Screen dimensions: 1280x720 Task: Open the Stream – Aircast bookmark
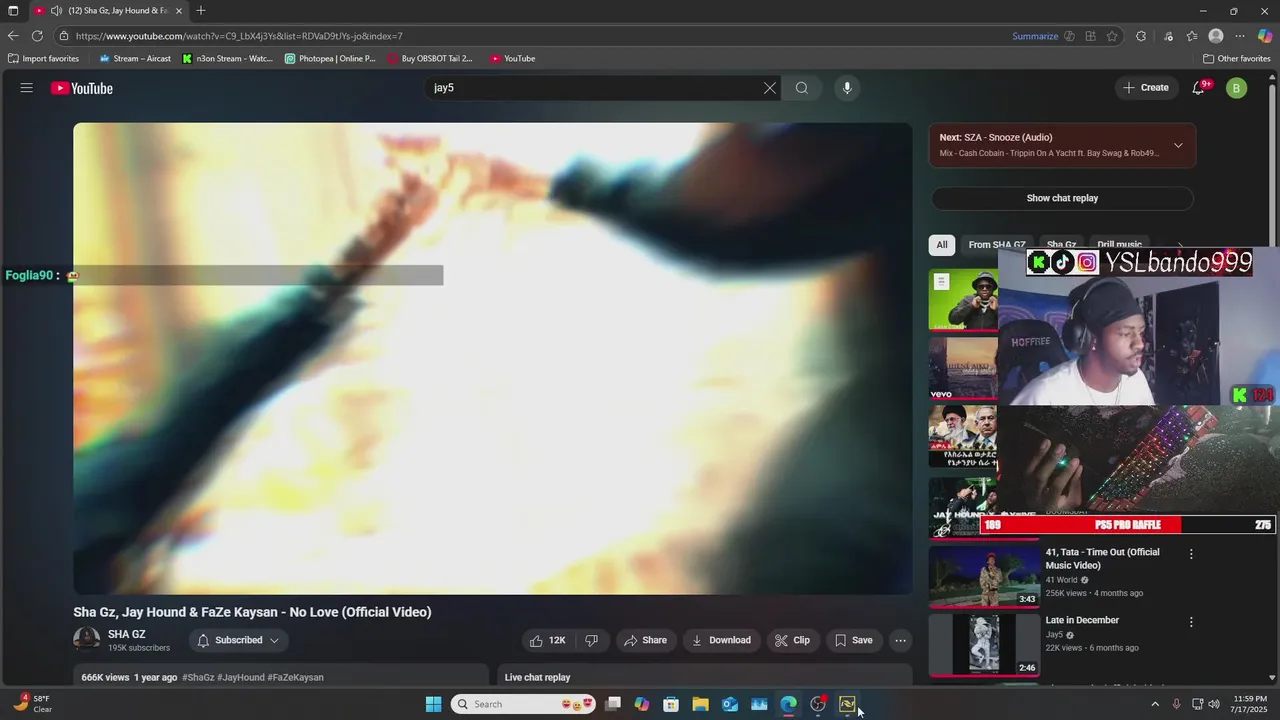135,58
